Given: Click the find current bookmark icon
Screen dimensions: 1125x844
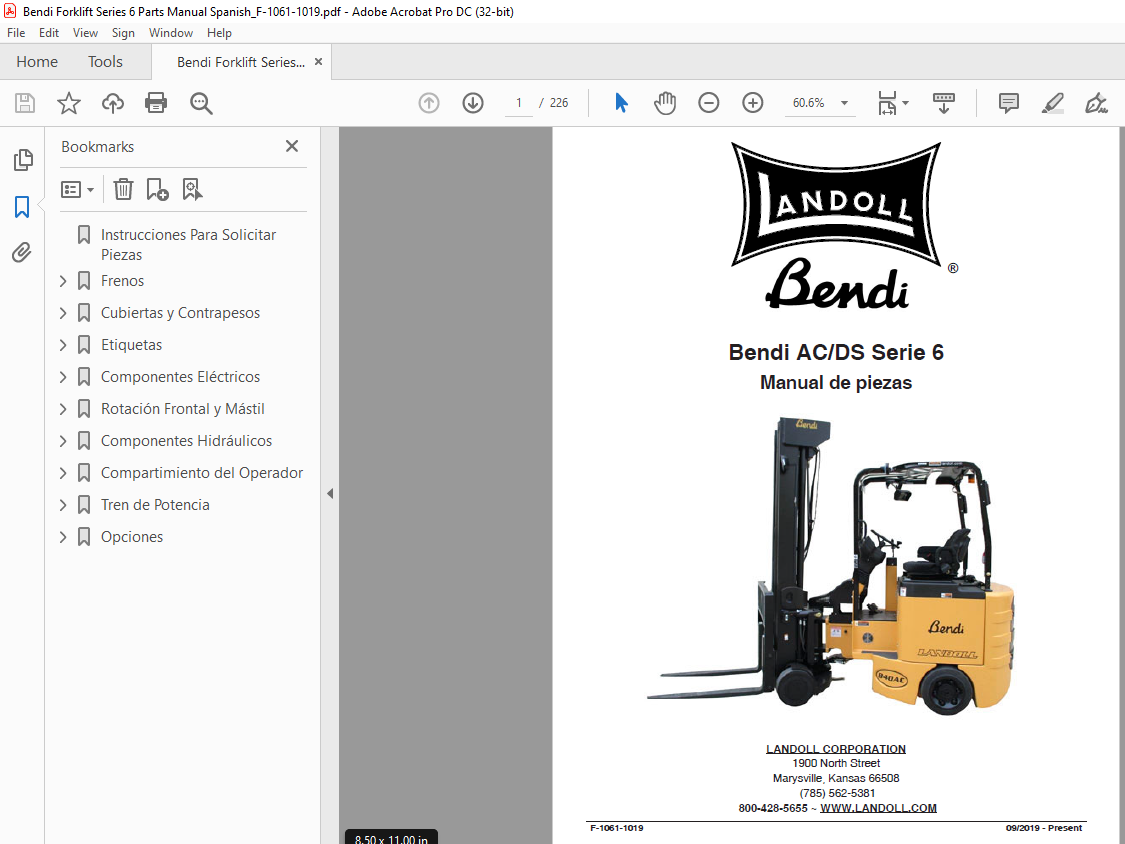Looking at the screenshot, I should (x=192, y=189).
